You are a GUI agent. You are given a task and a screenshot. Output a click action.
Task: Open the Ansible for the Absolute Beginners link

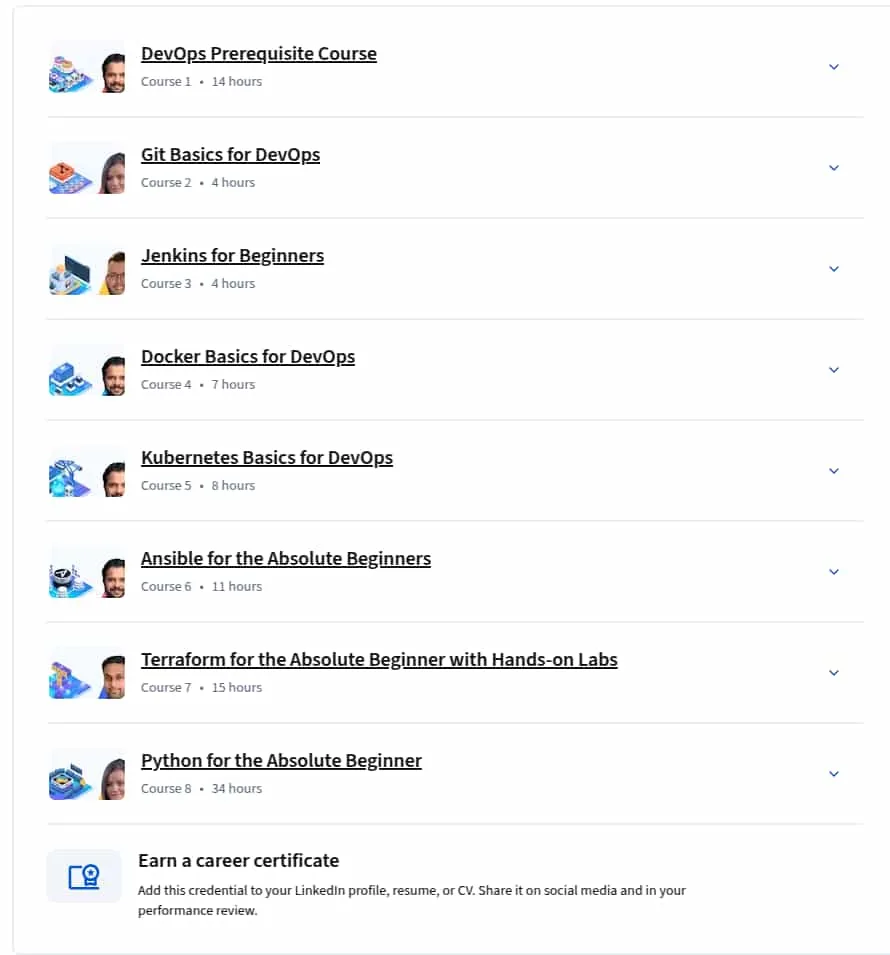(x=286, y=559)
